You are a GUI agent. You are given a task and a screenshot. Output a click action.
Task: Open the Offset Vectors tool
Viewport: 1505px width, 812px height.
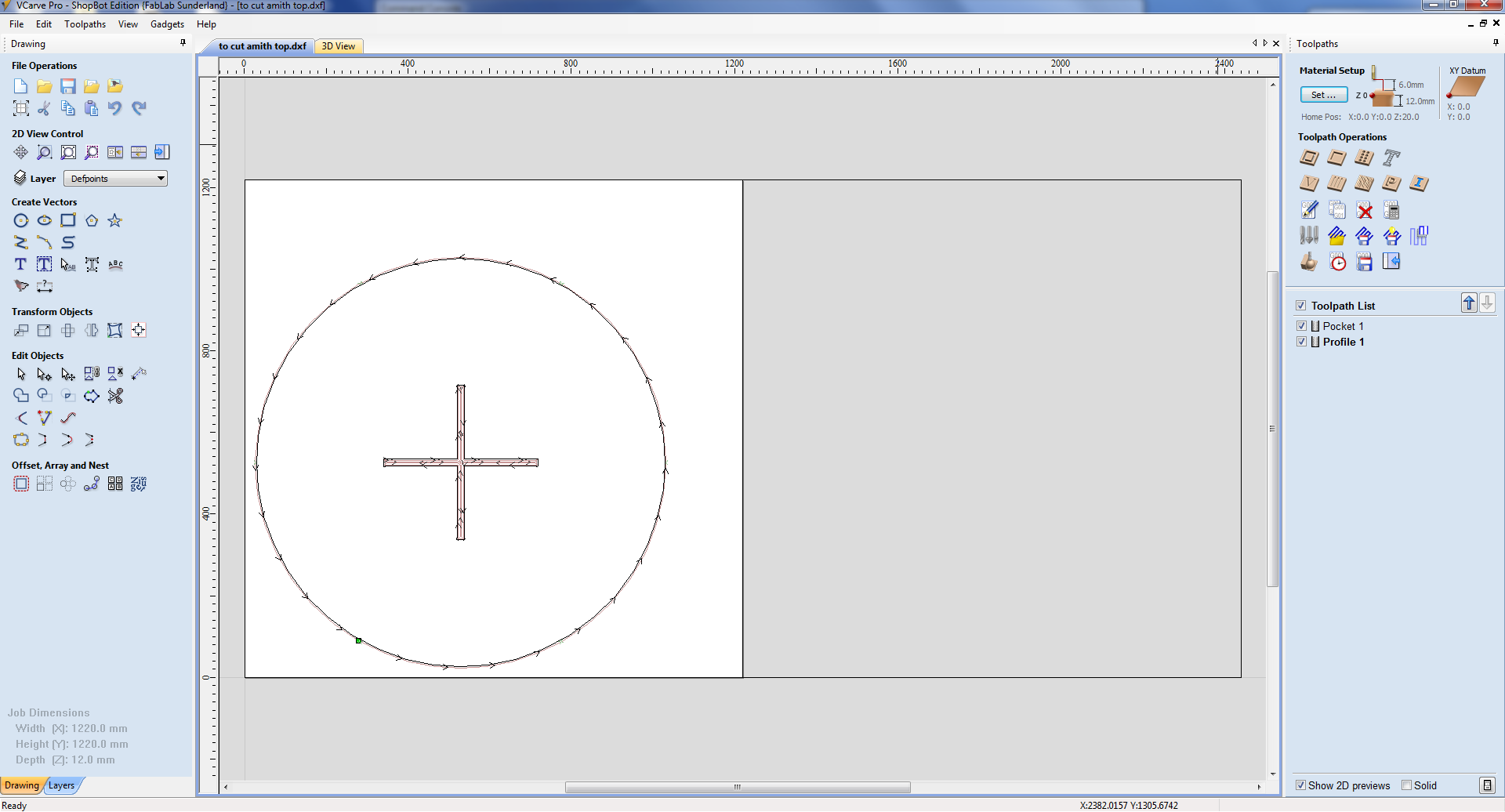pyautogui.click(x=21, y=484)
